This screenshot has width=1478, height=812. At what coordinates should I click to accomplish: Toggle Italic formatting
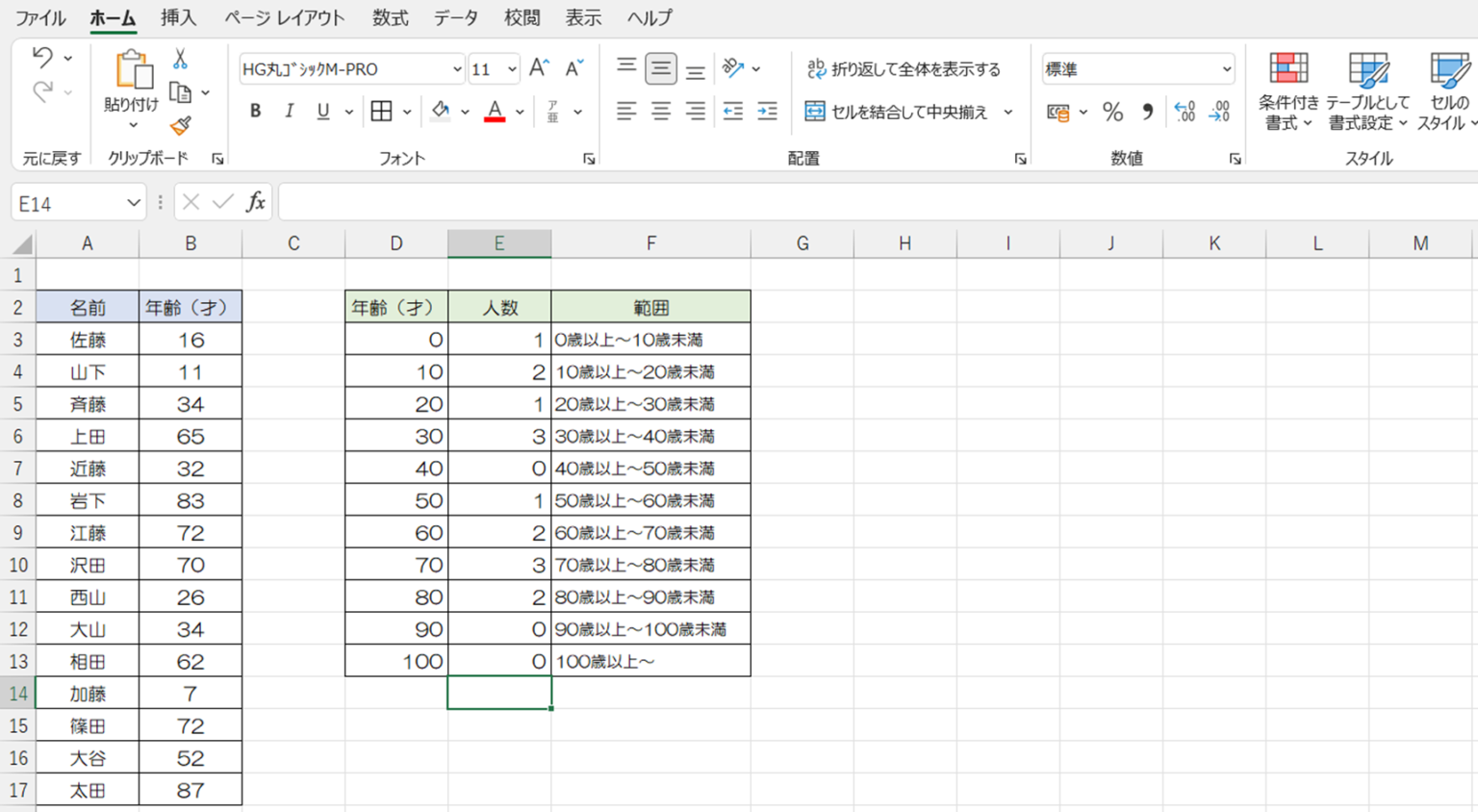(x=289, y=112)
